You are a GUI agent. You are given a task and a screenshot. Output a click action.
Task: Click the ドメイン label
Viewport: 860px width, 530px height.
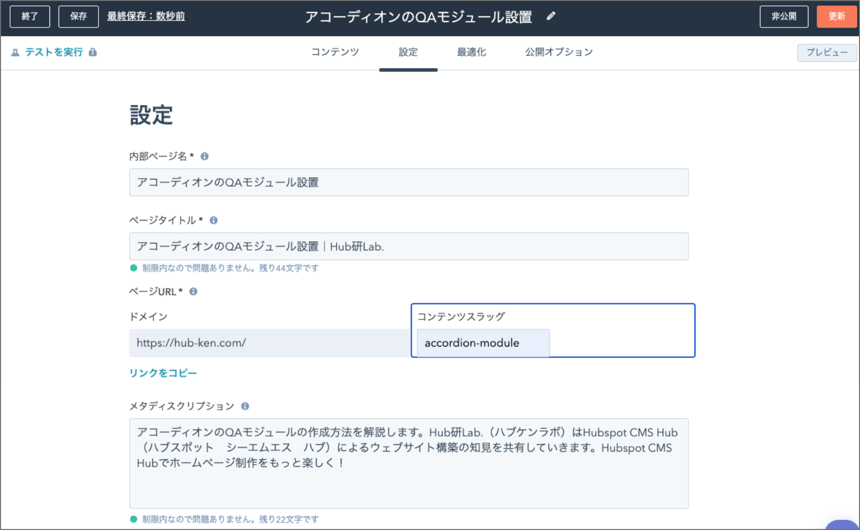148,317
